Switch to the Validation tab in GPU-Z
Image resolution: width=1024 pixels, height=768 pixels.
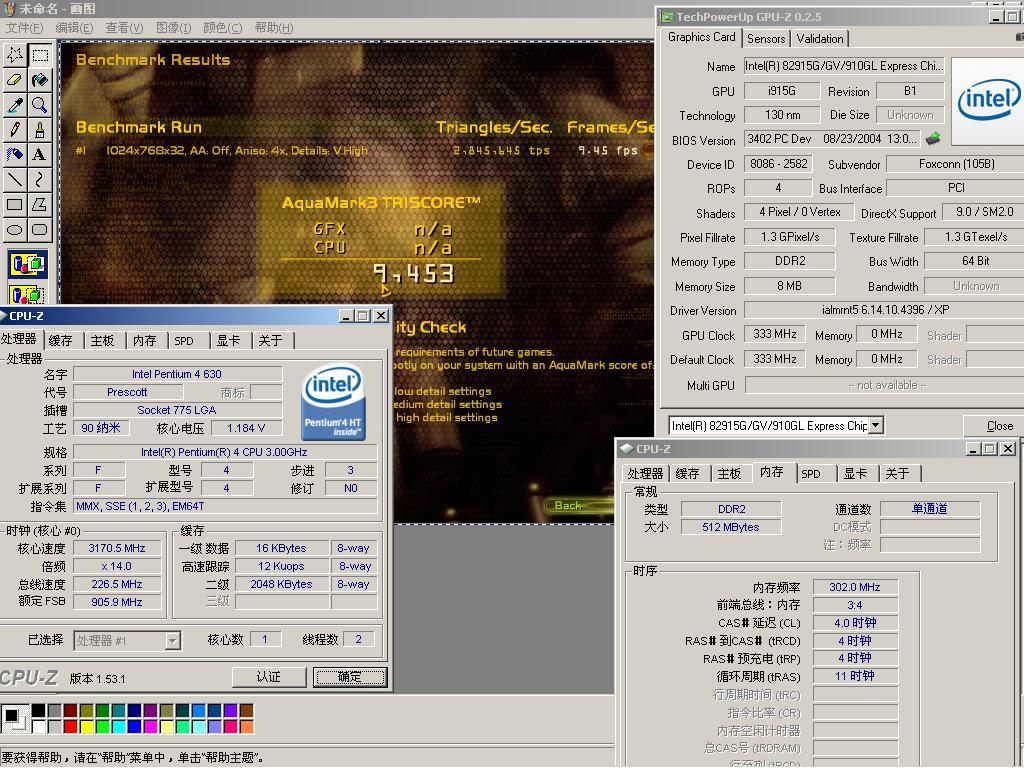tap(820, 39)
